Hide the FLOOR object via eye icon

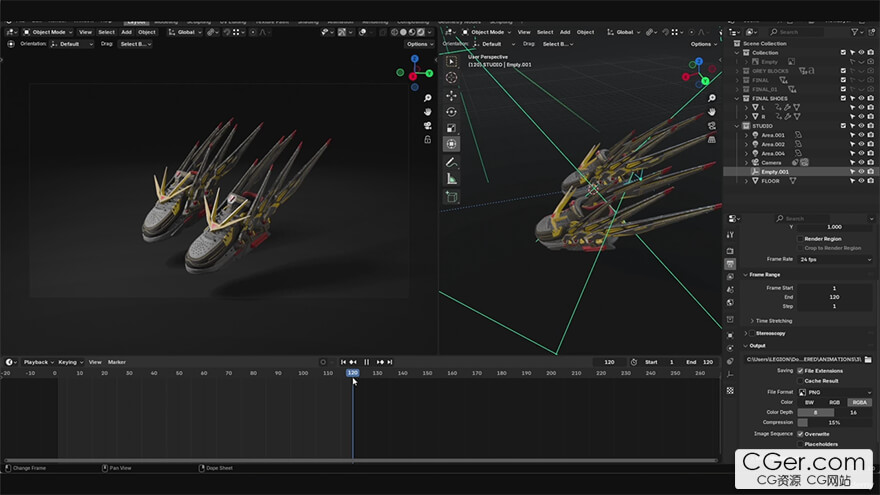(861, 181)
